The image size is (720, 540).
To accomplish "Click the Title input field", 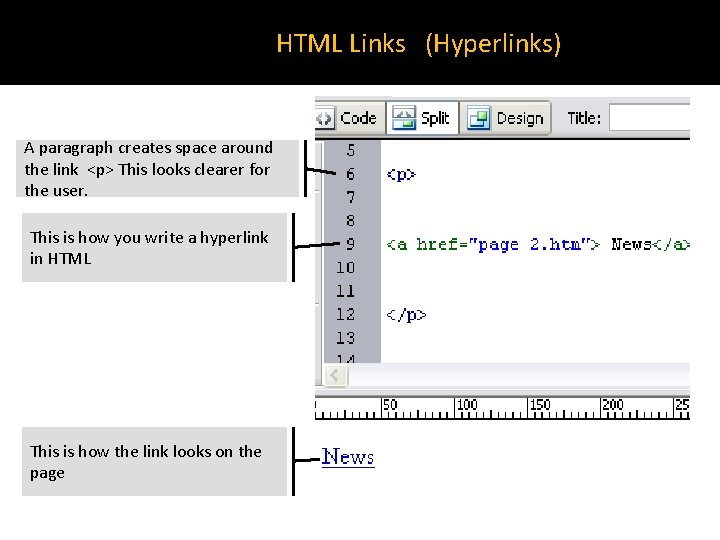I will point(649,118).
